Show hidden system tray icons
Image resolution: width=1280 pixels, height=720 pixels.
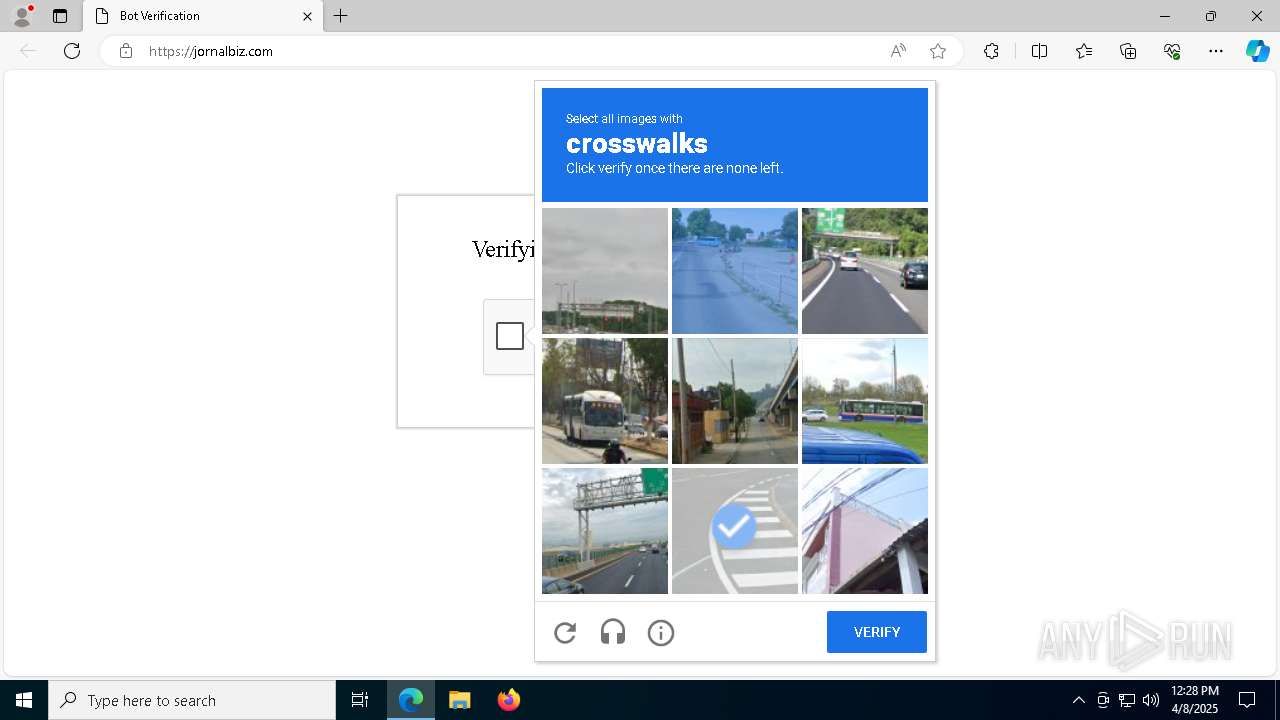1078,700
